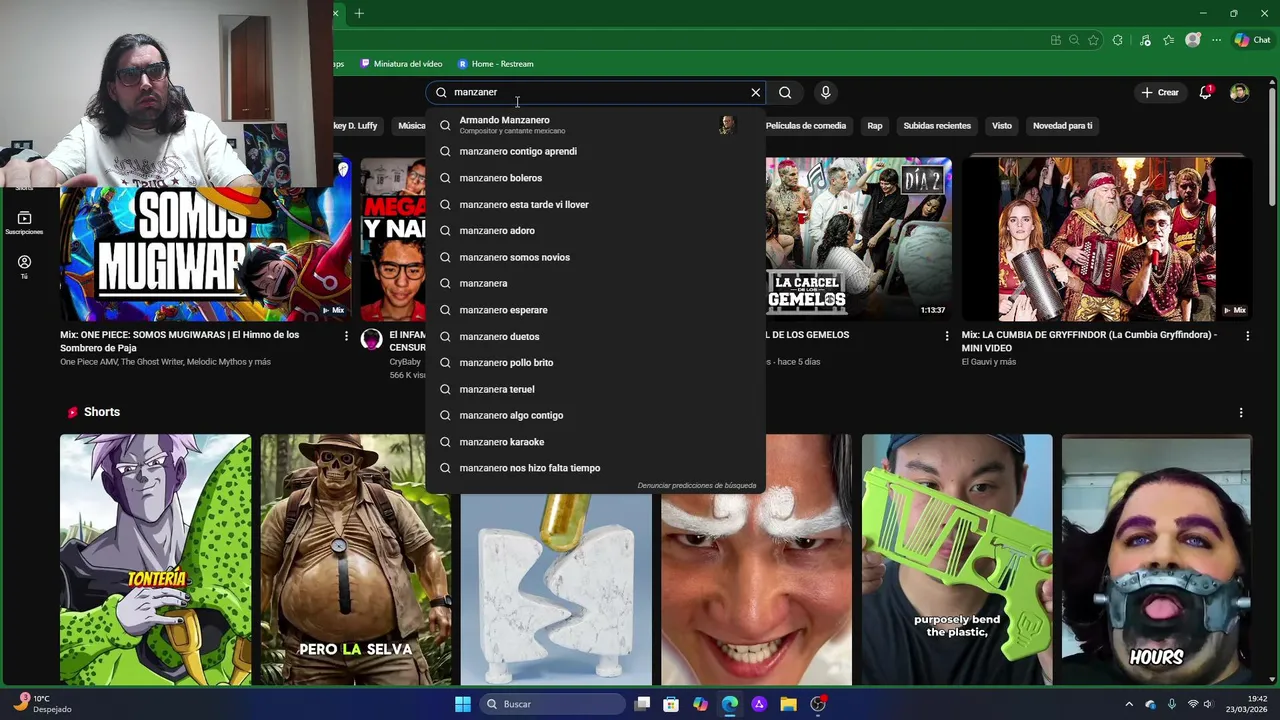Open the Edge profile icon
1280x720 pixels.
pos(1192,40)
